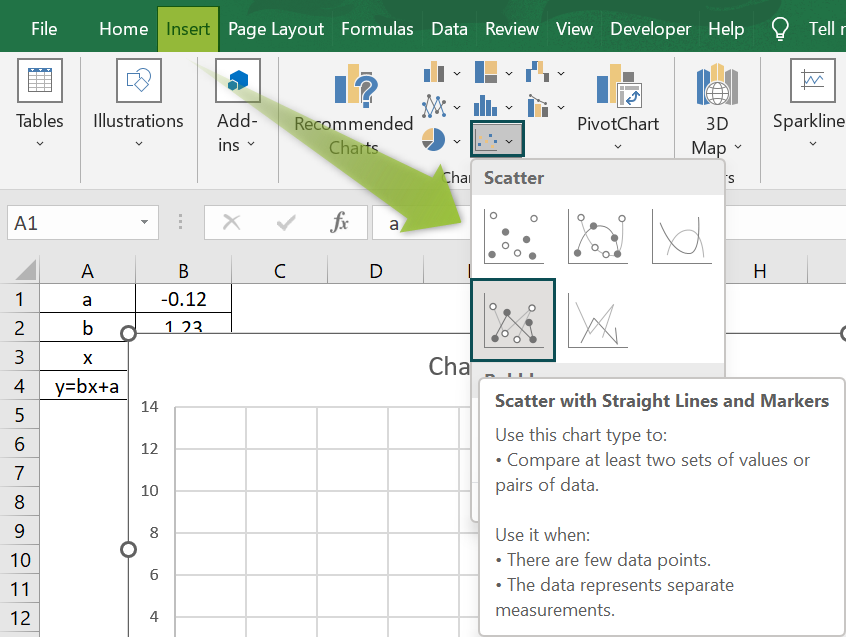The width and height of the screenshot is (846, 637).
Task: Select row 1 header
Action: [x=19, y=299]
